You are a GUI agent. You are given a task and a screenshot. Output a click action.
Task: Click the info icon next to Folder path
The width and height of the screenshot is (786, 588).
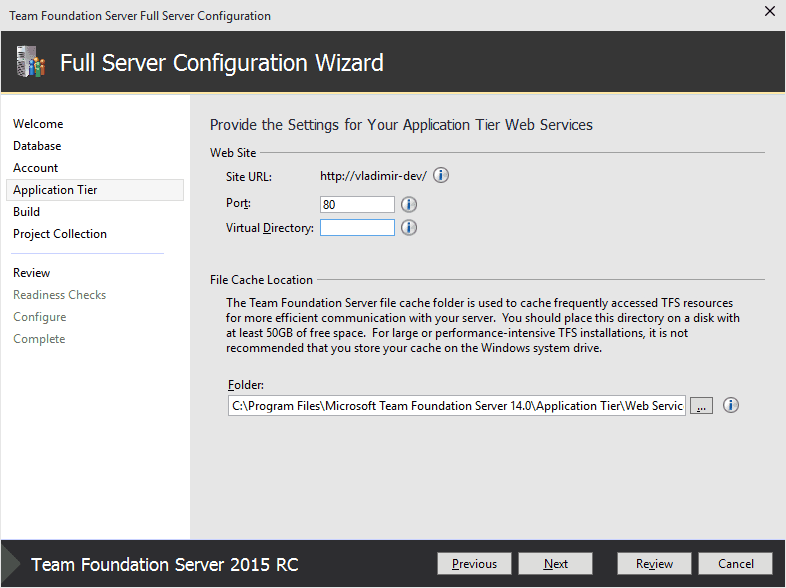[731, 406]
